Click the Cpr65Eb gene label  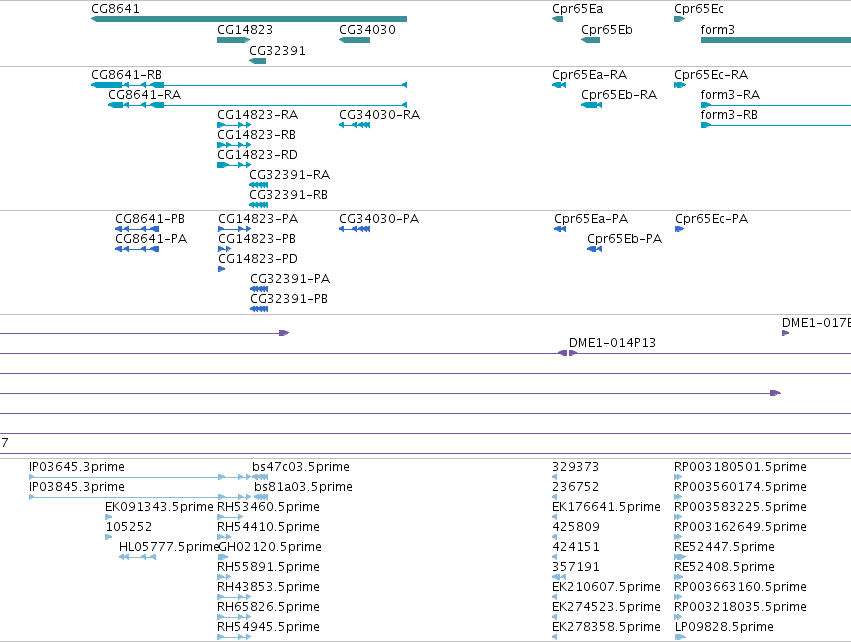tap(607, 30)
